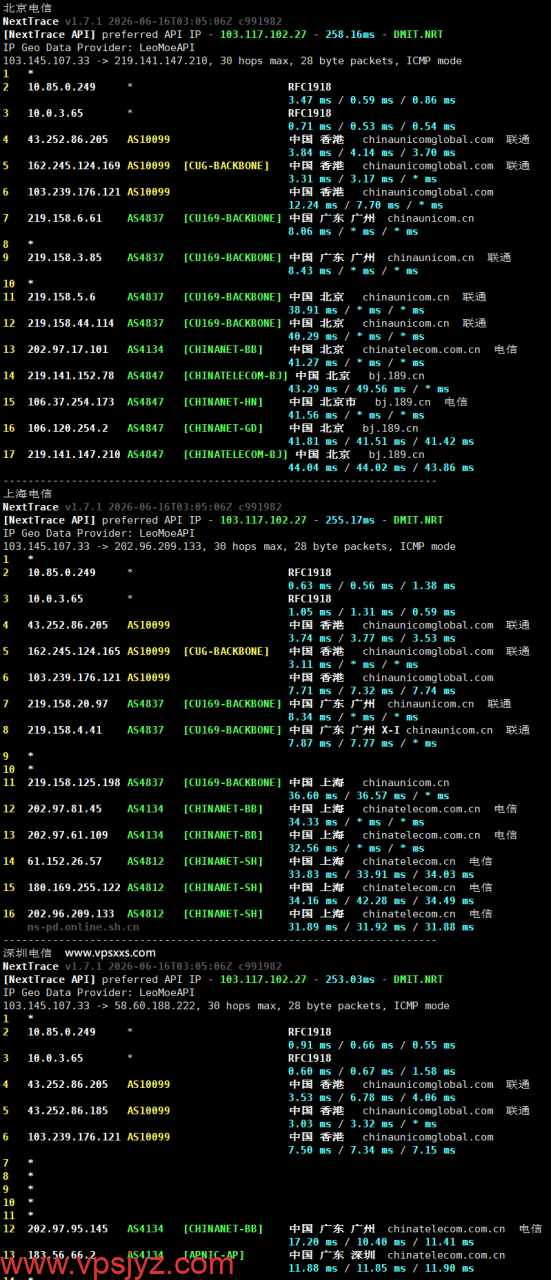The image size is (551, 1280).
Task: Click the [CHINANET-GD] network tag
Action: [x=224, y=428]
